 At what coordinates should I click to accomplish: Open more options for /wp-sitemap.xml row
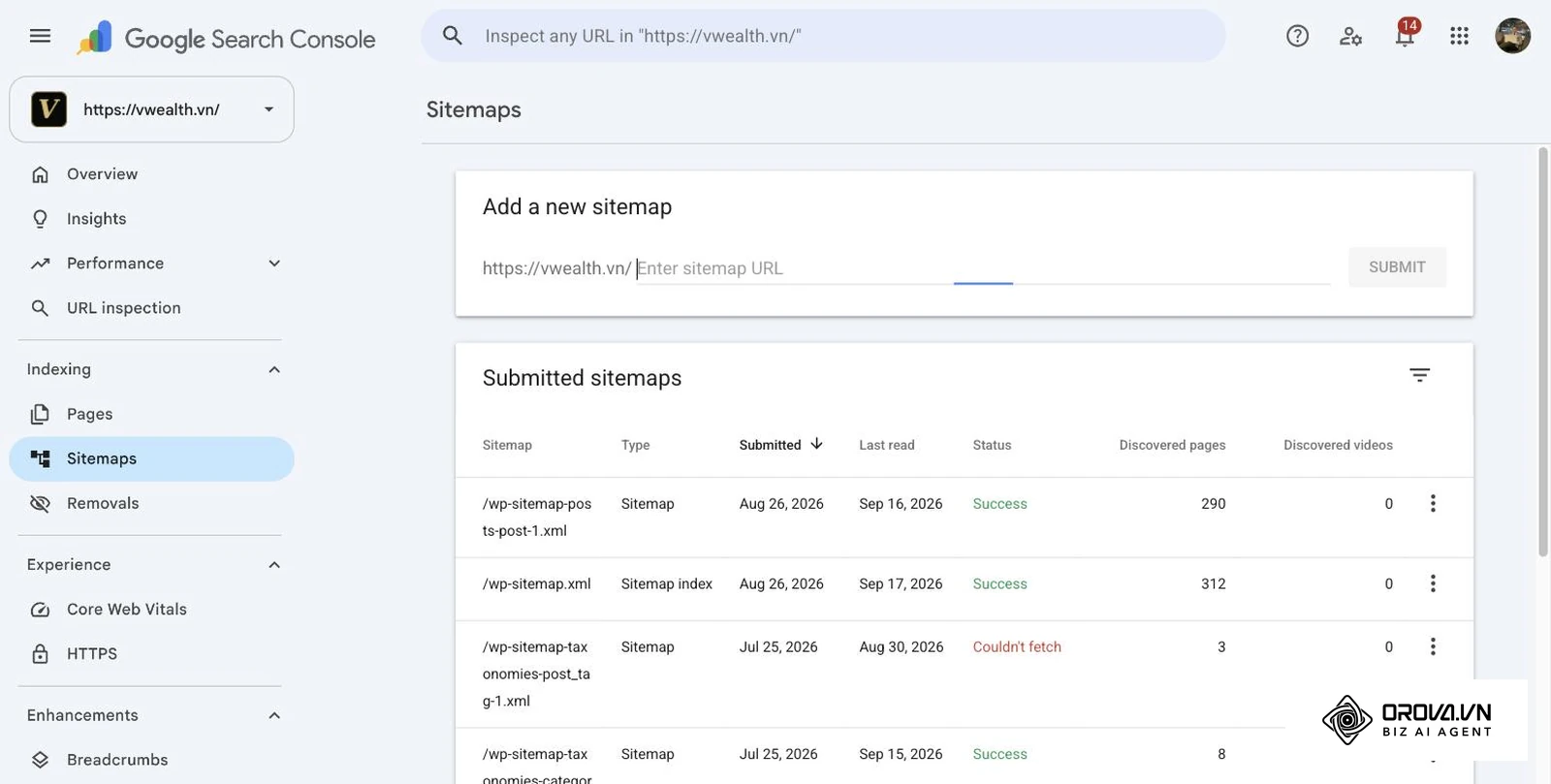point(1433,583)
